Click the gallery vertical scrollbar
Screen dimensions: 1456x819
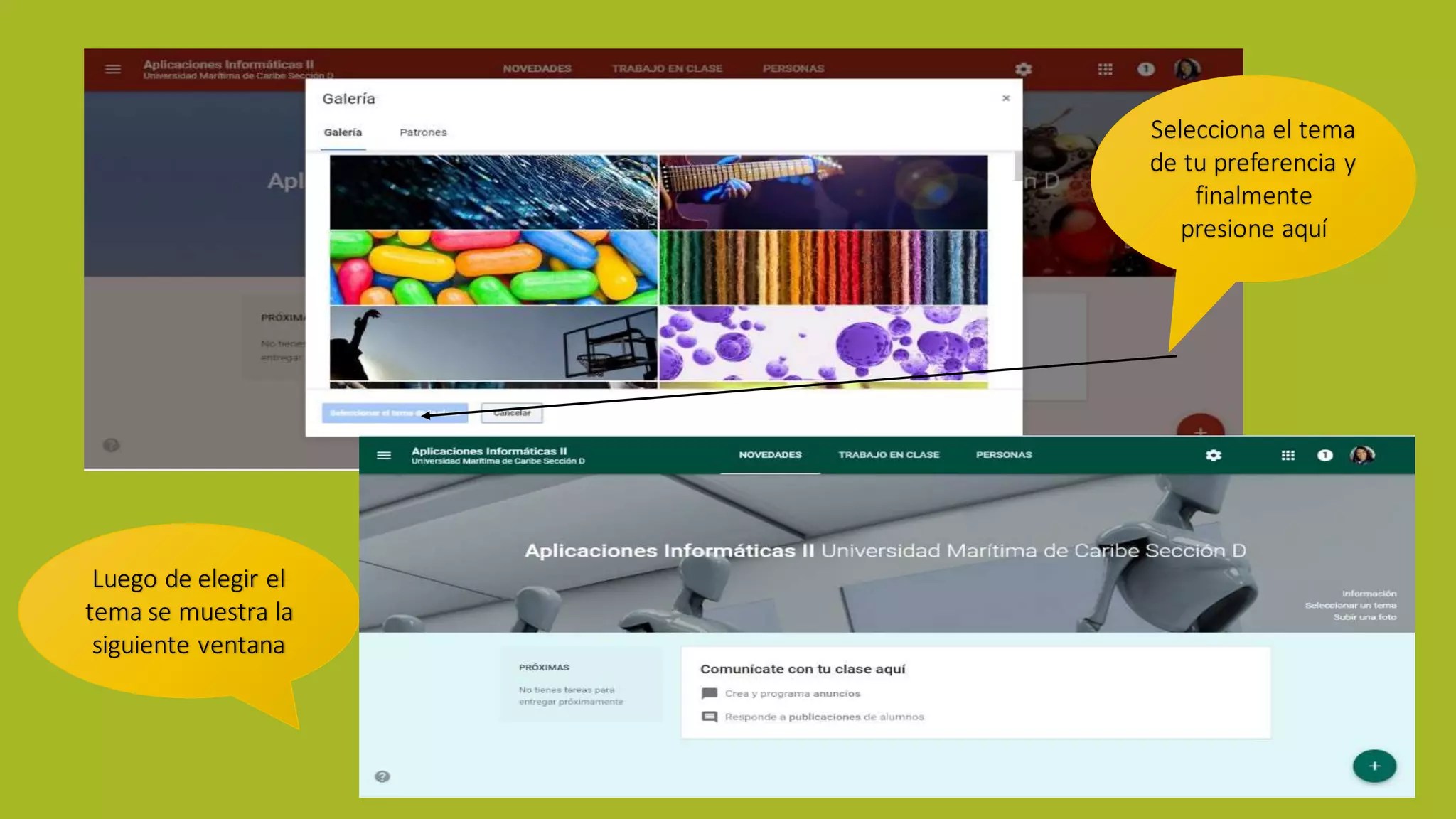tap(1018, 167)
